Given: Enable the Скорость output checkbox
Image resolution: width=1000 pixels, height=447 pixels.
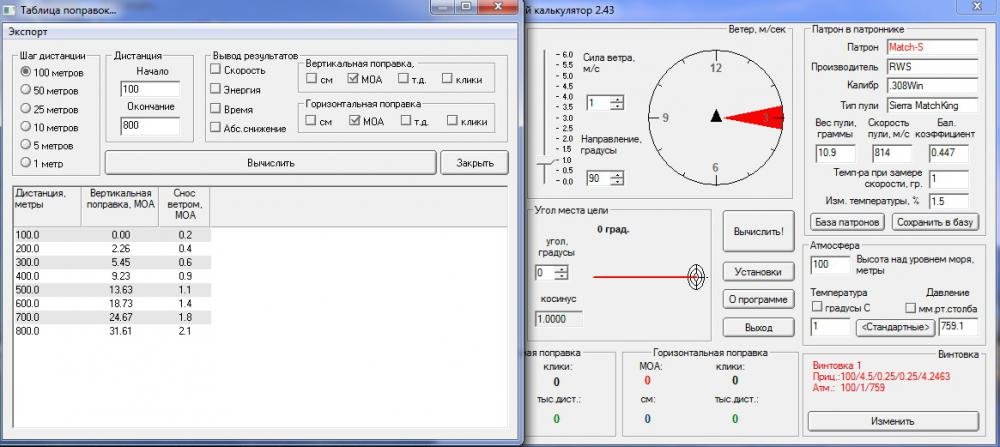Looking at the screenshot, I should [215, 70].
